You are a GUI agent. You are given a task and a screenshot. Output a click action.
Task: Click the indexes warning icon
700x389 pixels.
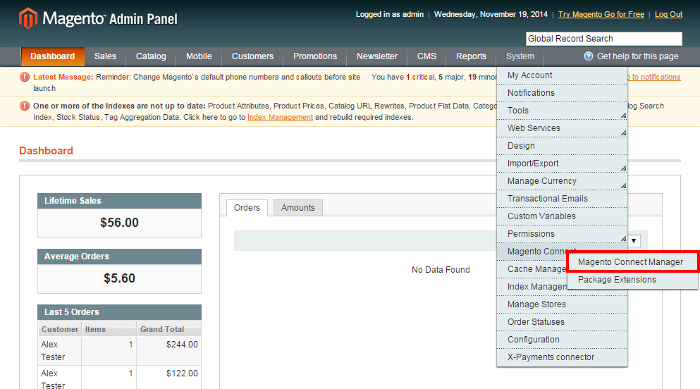click(25, 106)
